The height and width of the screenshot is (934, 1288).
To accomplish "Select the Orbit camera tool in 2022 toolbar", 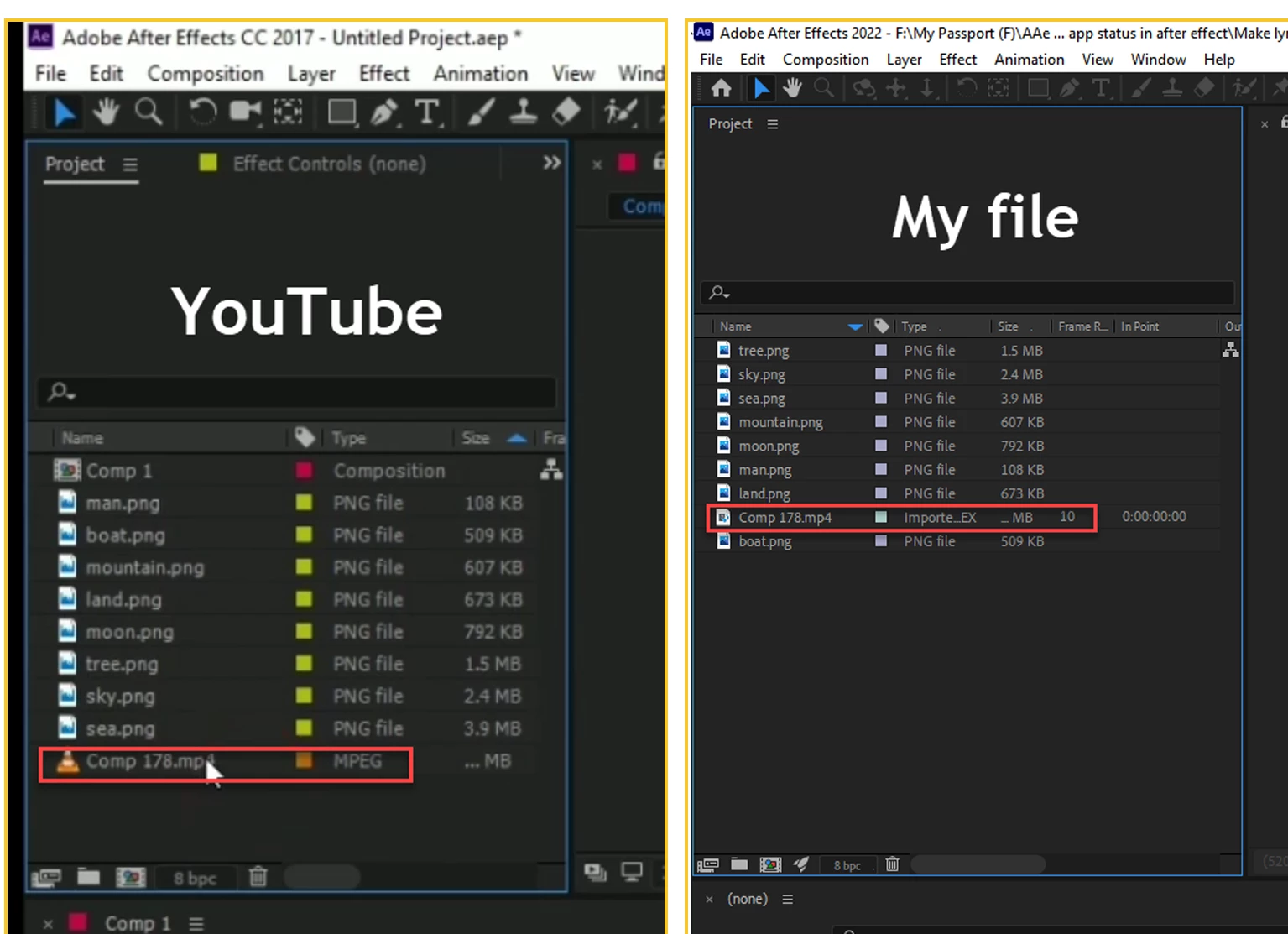I will coord(863,88).
